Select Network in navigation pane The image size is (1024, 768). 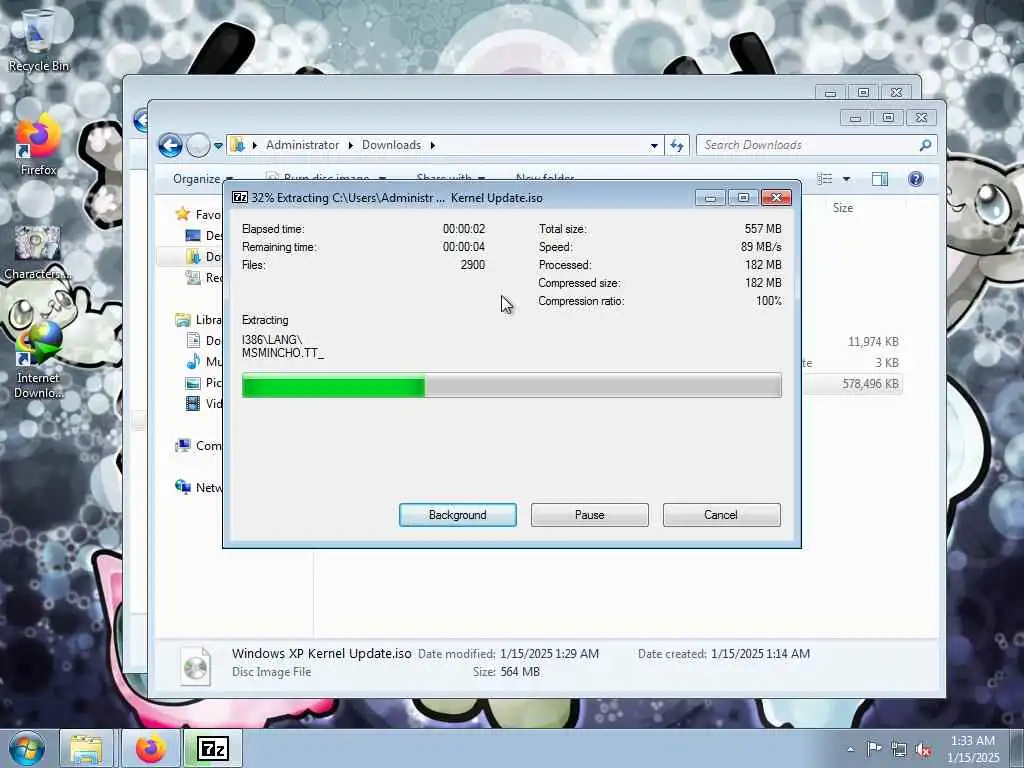coord(199,487)
